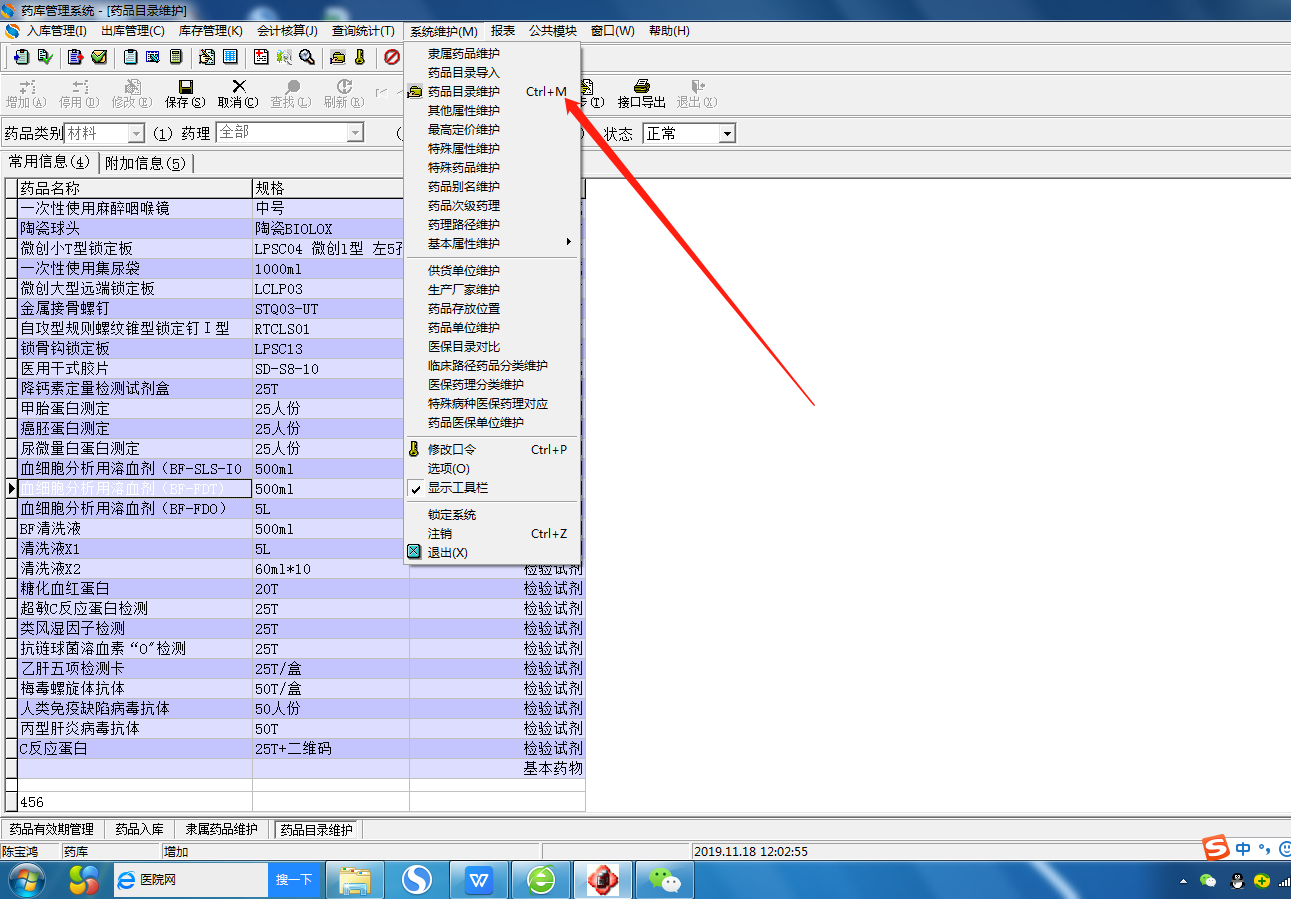Image resolution: width=1291 pixels, height=899 pixels.
Task: Toggle 显示工具栏 checked menu option
Action: (458, 488)
